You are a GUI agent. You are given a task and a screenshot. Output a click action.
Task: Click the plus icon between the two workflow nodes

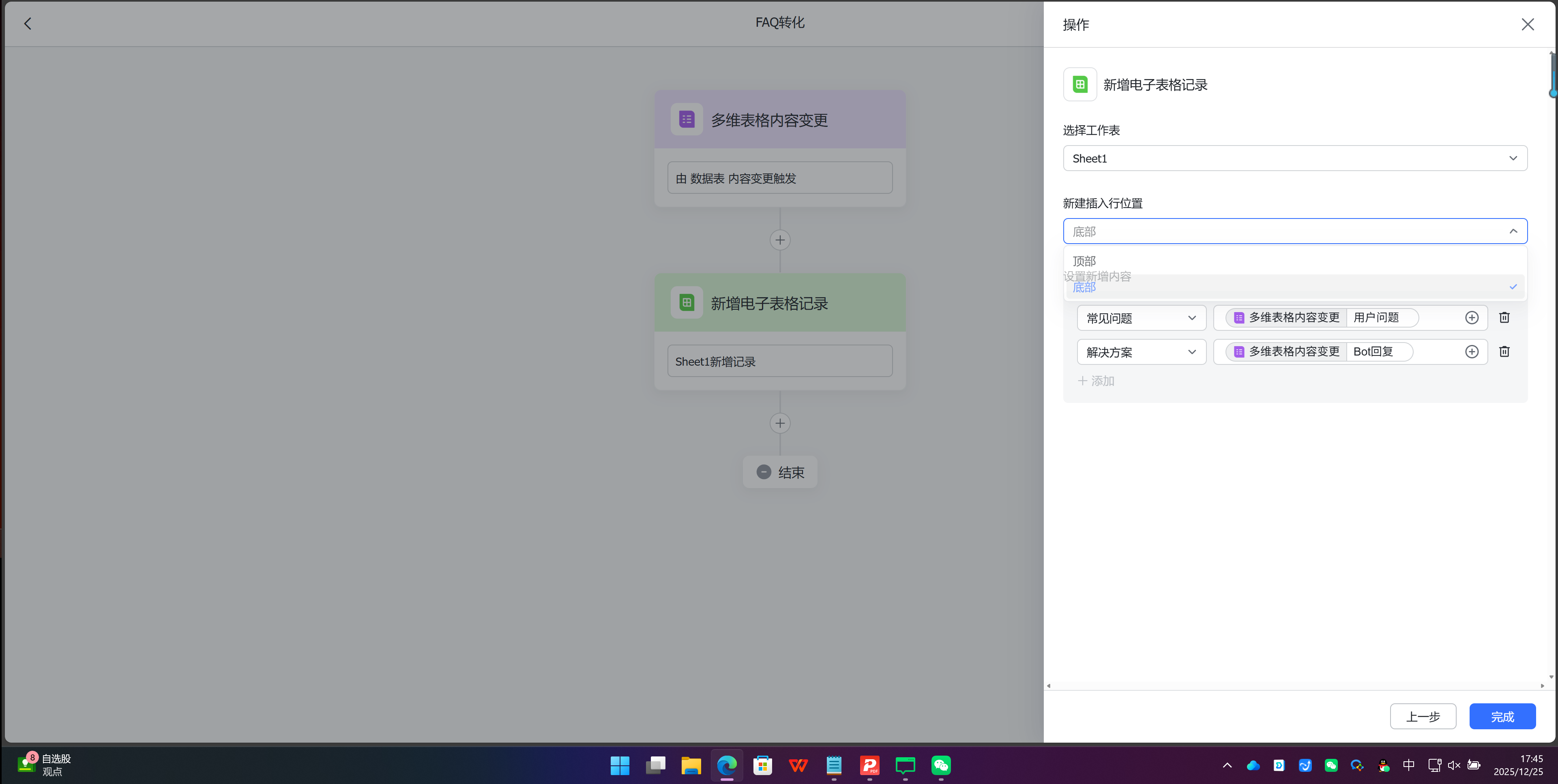[779, 240]
